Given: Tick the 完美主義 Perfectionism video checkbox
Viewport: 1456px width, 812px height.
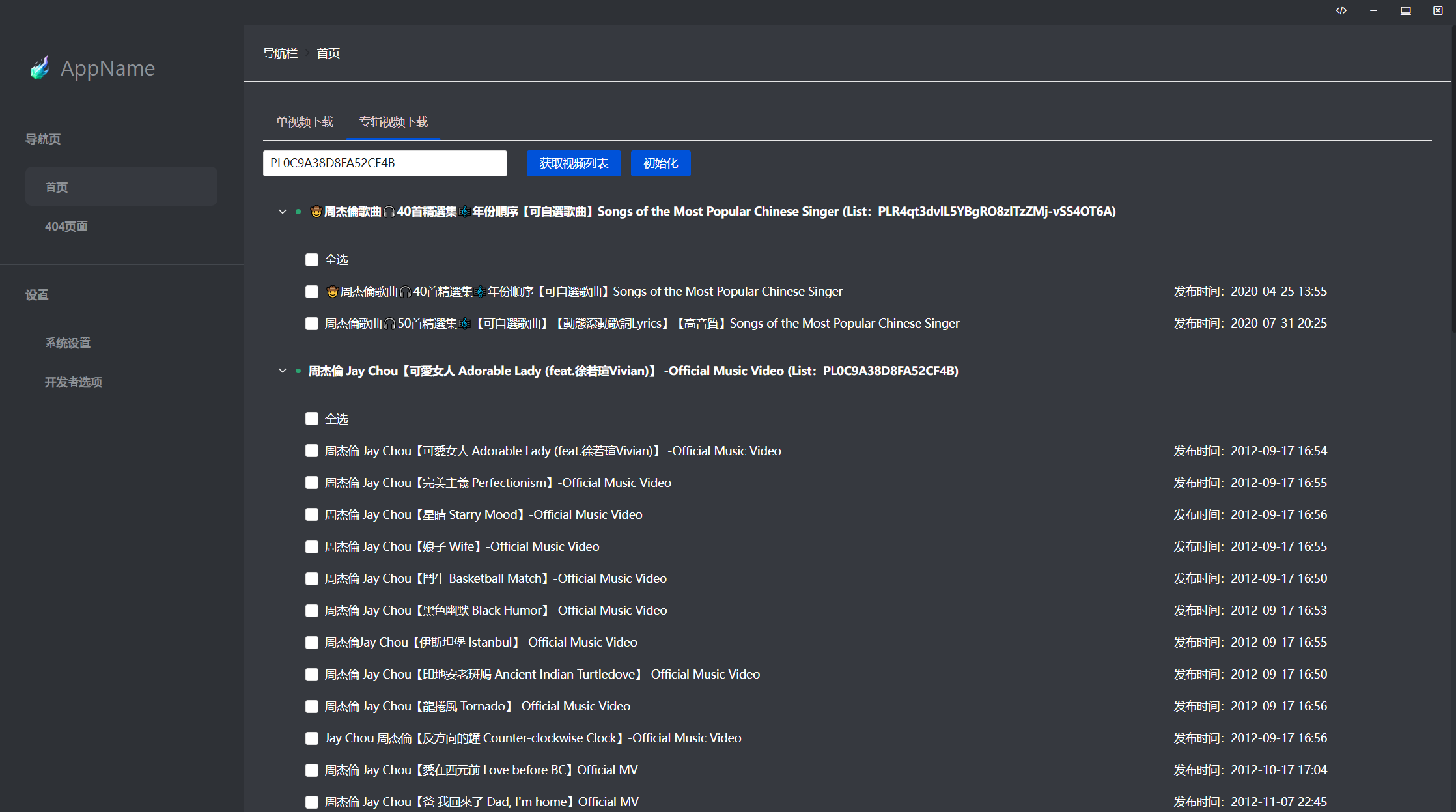Looking at the screenshot, I should pos(312,483).
